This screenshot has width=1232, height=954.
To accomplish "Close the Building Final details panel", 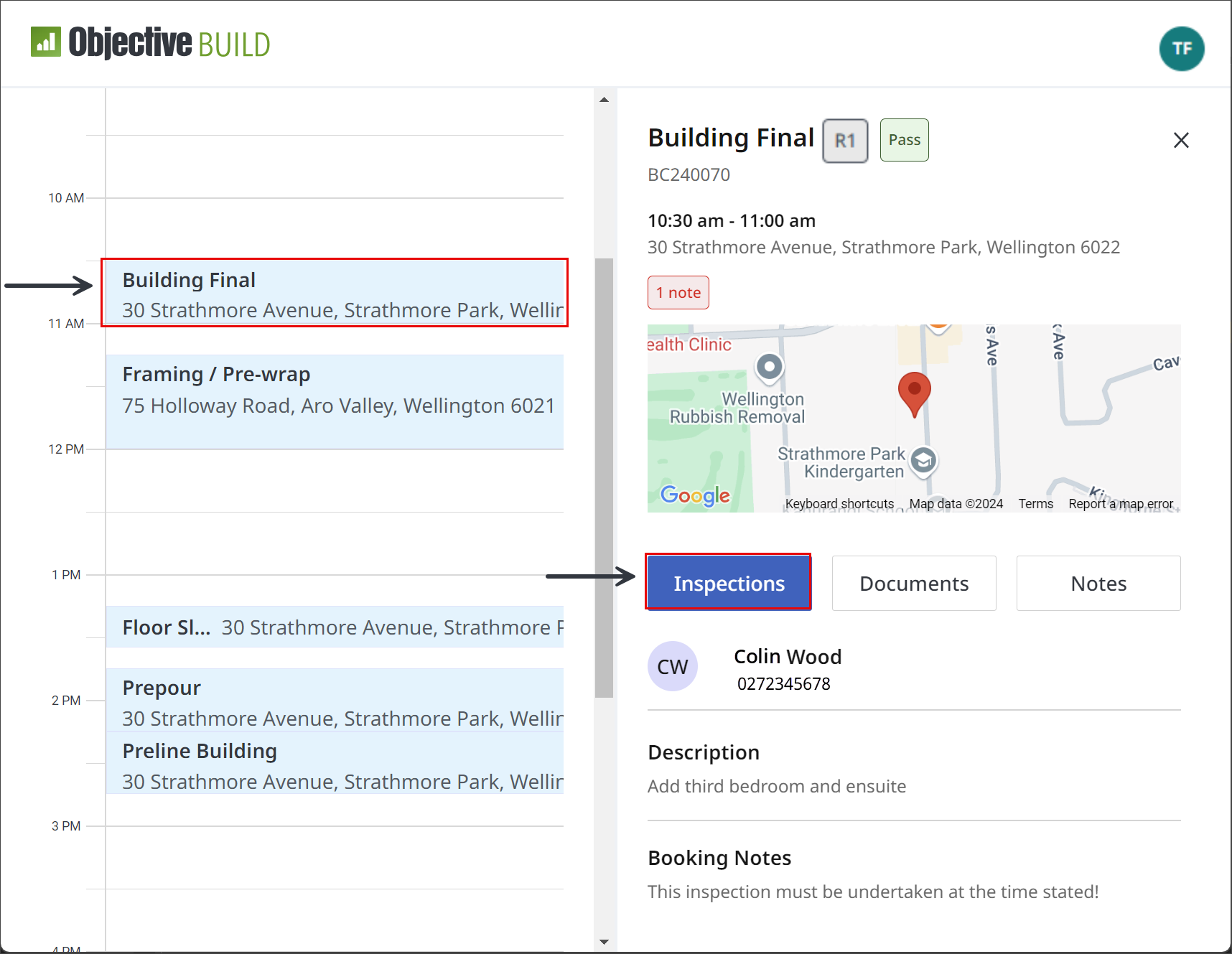I will coord(1181,140).
